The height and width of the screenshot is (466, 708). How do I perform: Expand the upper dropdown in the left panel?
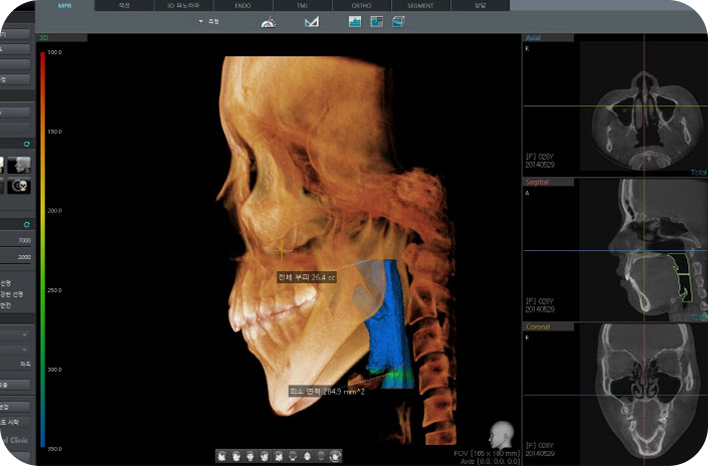(x=16, y=335)
